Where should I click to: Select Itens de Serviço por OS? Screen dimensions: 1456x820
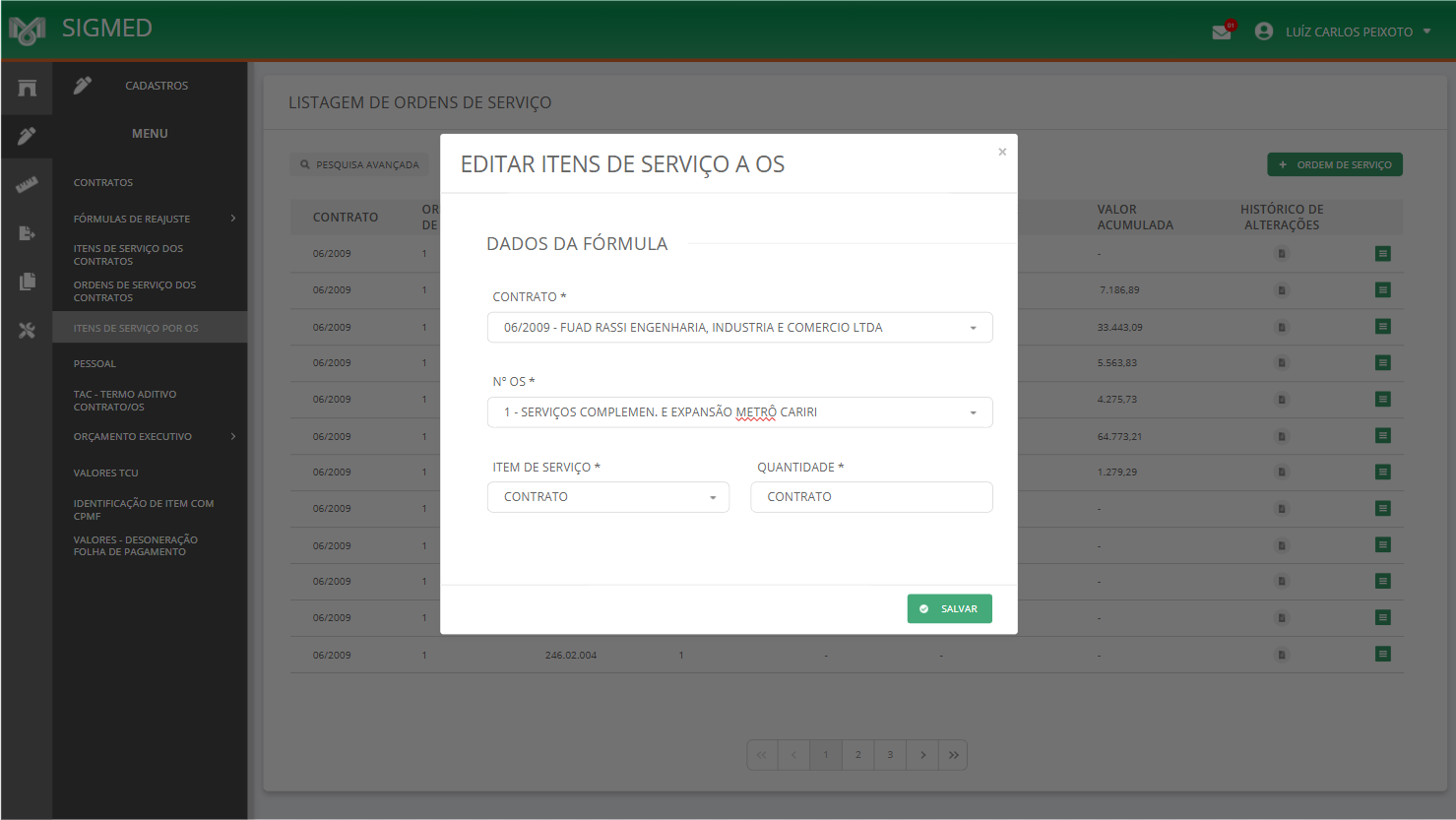pos(150,328)
